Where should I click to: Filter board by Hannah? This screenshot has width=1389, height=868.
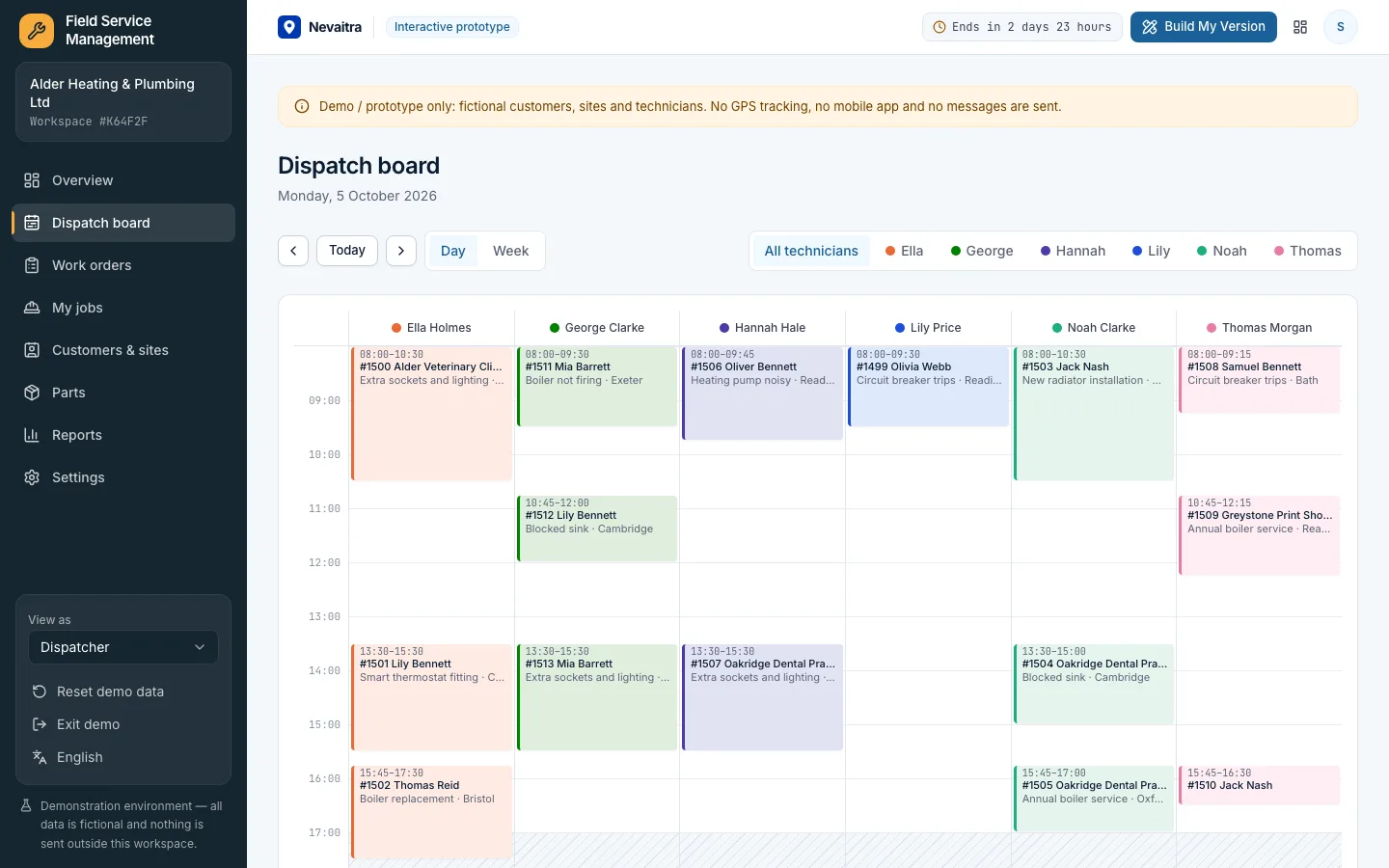[1073, 251]
